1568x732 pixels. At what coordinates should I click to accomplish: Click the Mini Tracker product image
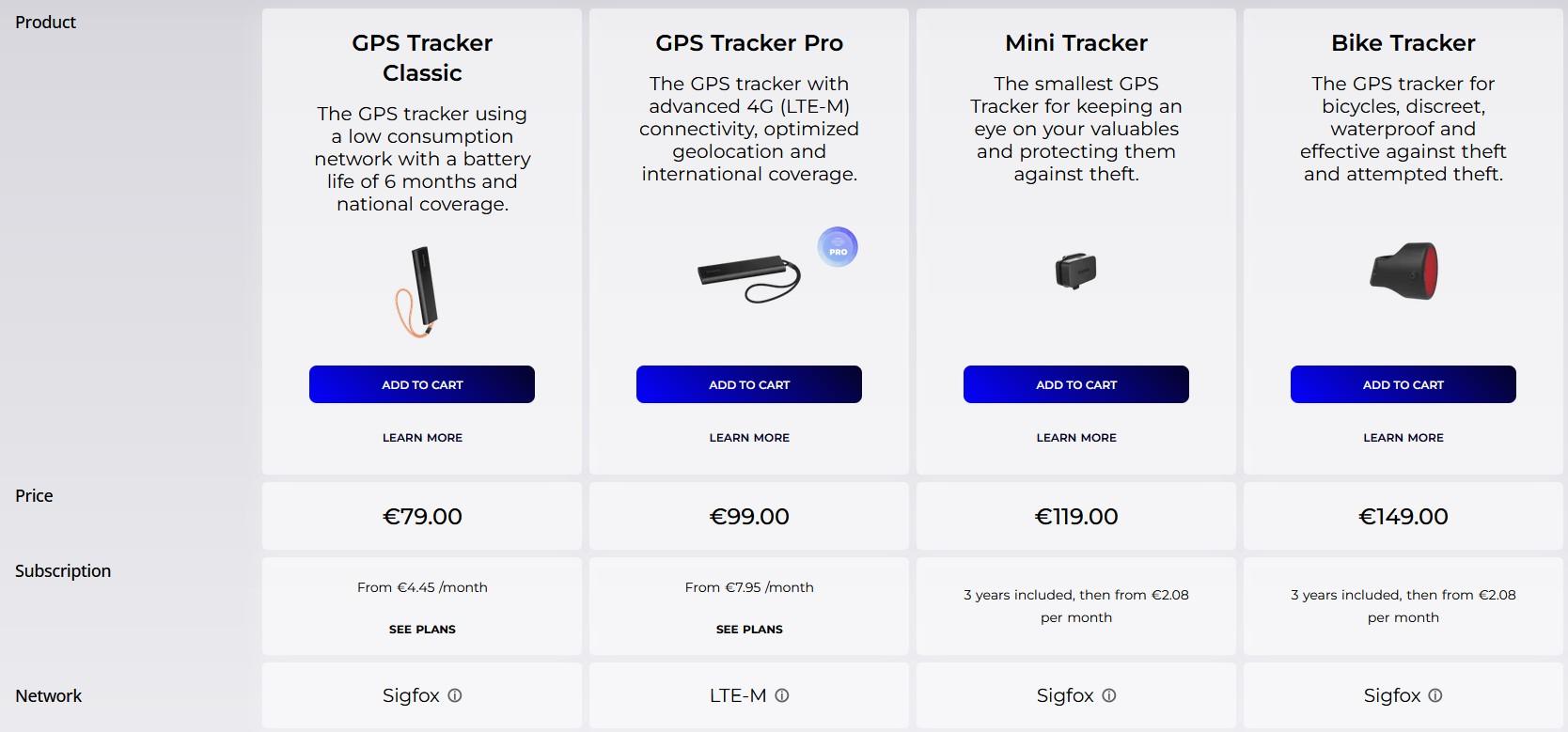click(1076, 271)
